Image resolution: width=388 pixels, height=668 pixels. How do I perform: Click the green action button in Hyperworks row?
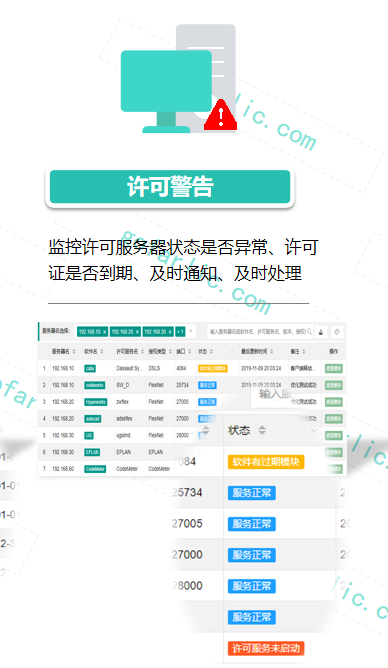tap(333, 402)
